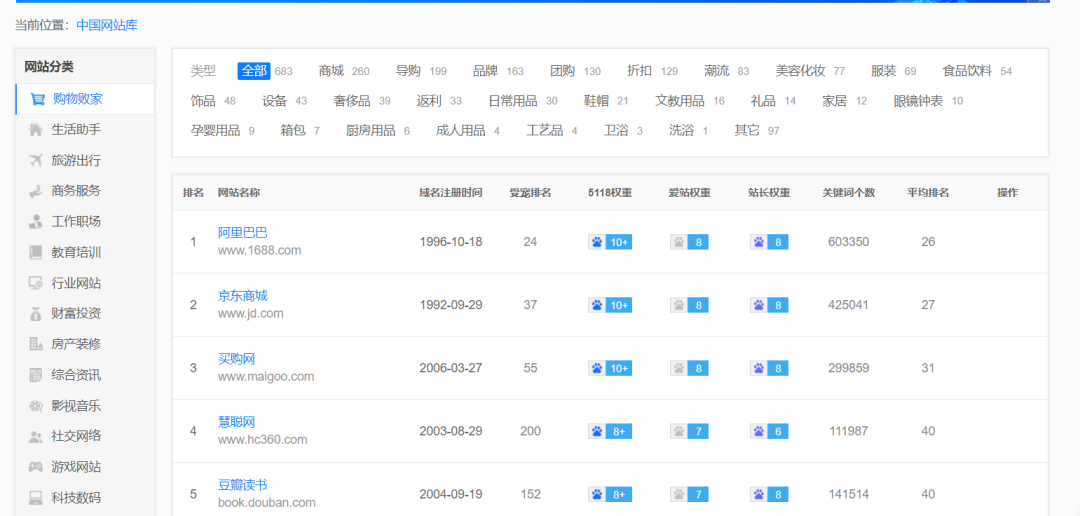Filter by 孕婴用品 type
1080x516 pixels.
tap(216, 131)
